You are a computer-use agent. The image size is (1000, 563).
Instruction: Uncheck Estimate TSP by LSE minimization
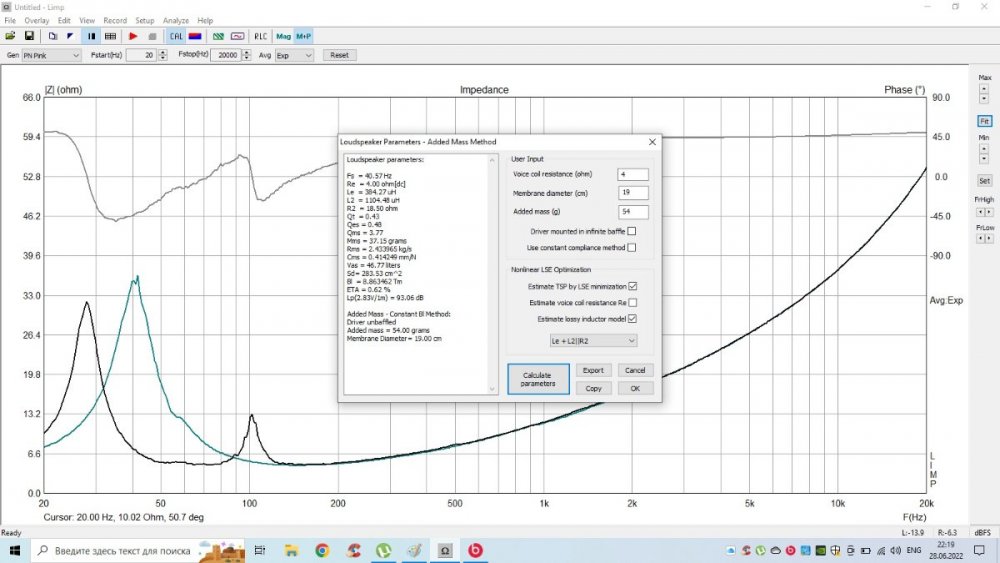point(632,287)
